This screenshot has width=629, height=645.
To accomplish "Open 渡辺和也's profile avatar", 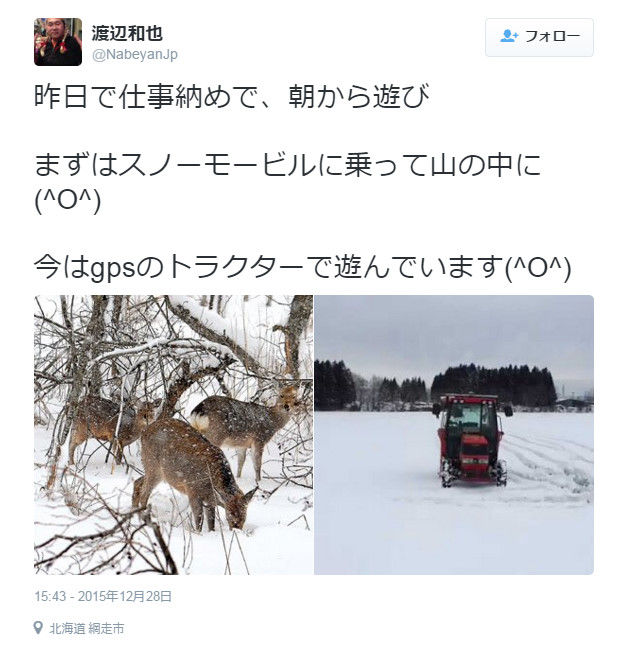I will tap(58, 42).
